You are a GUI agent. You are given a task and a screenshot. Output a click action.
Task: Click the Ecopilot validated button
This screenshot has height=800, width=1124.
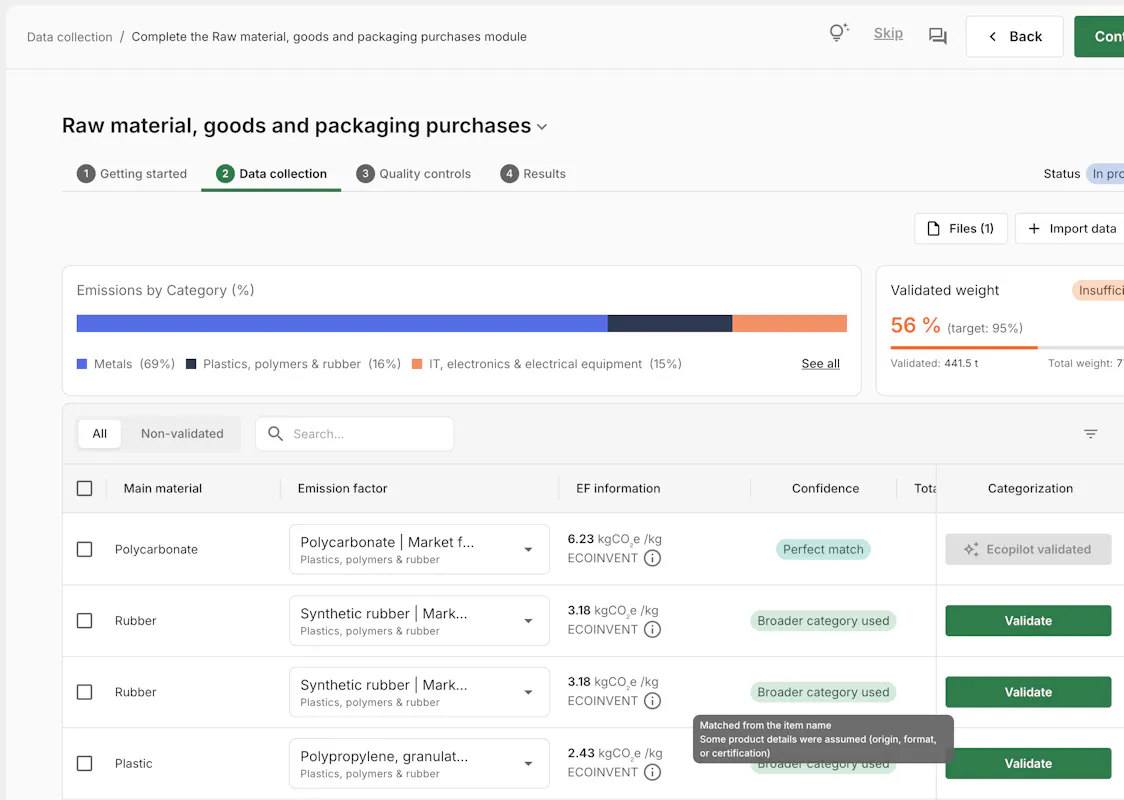1028,549
